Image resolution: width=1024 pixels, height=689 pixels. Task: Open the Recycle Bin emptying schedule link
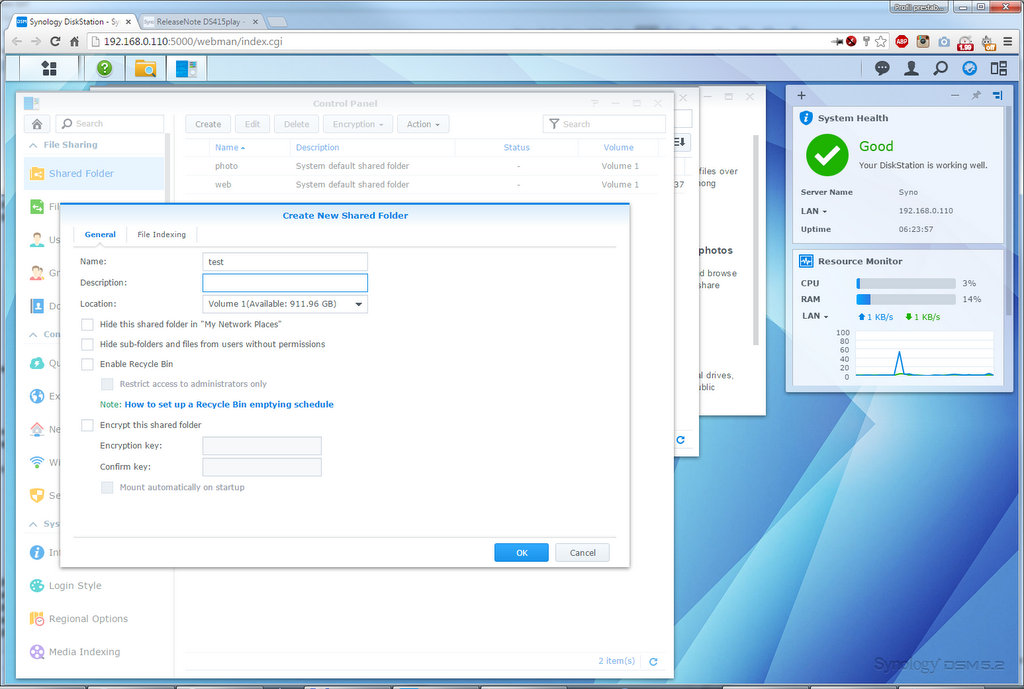click(x=229, y=404)
